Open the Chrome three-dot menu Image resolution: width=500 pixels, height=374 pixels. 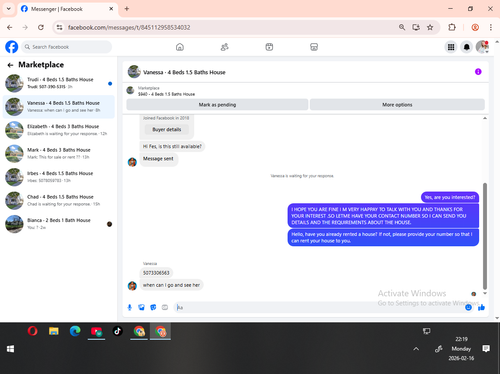tap(491, 27)
